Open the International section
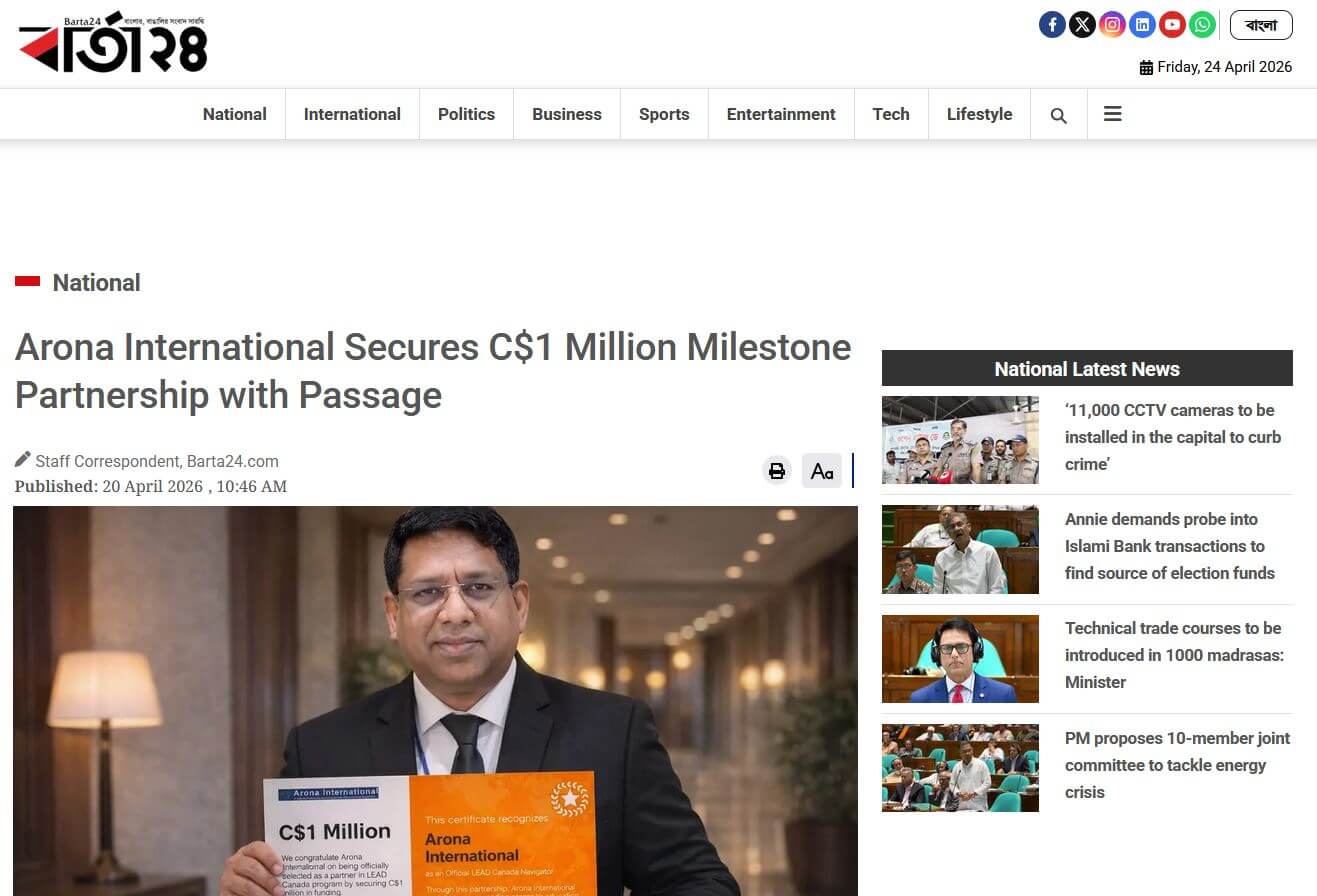The image size is (1317, 896). (352, 114)
